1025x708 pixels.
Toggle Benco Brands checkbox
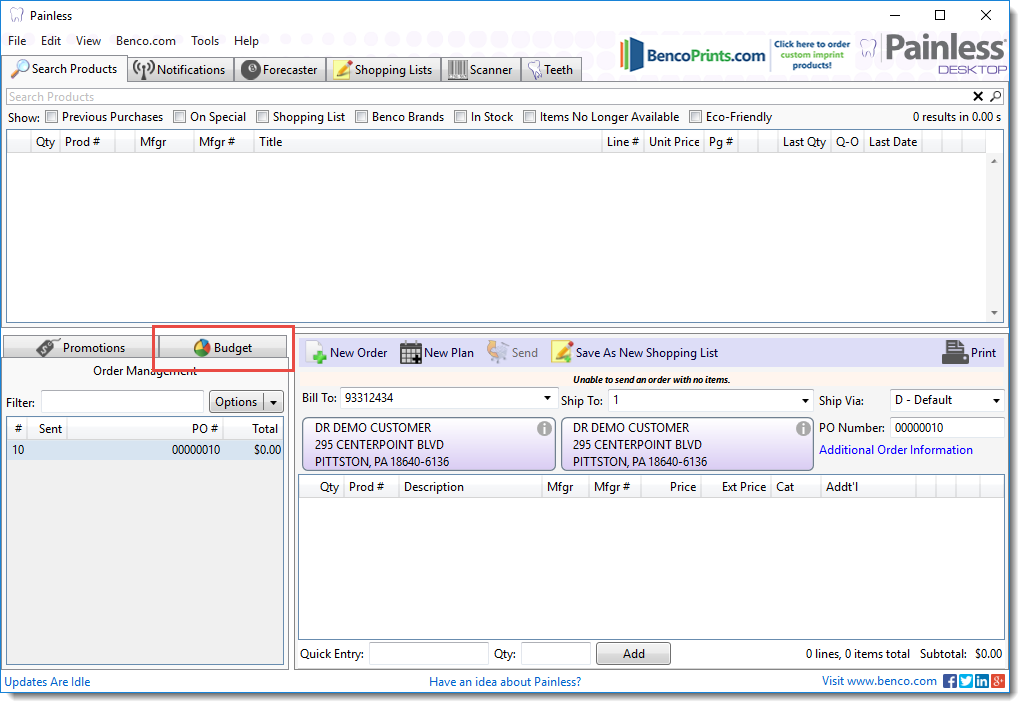click(x=361, y=116)
